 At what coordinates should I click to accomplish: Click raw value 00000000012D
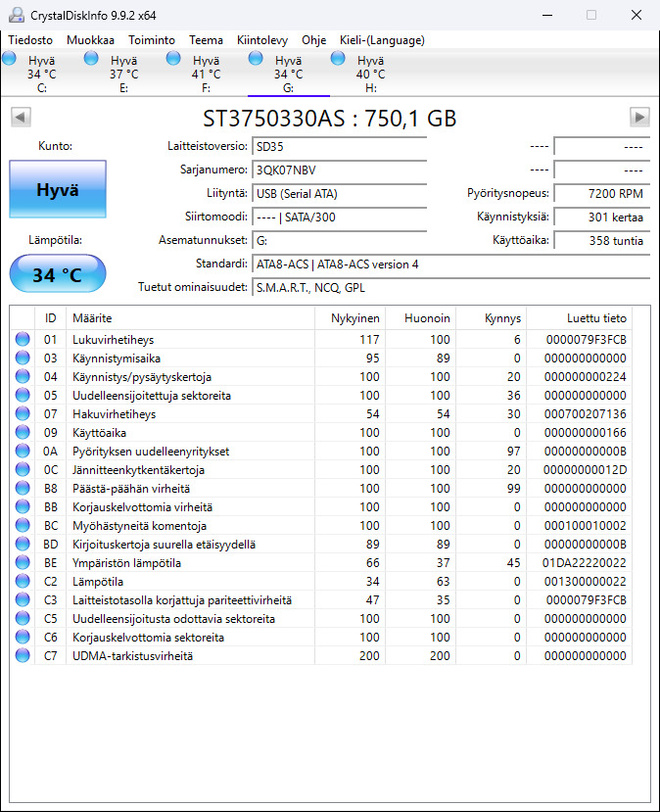pyautogui.click(x=585, y=470)
